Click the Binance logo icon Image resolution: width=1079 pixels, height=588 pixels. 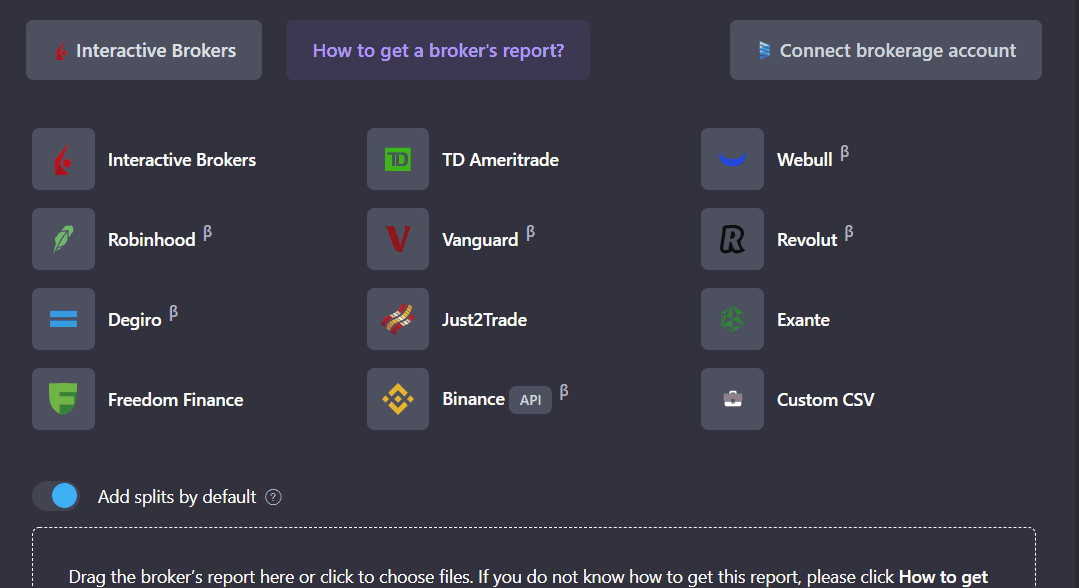point(398,399)
